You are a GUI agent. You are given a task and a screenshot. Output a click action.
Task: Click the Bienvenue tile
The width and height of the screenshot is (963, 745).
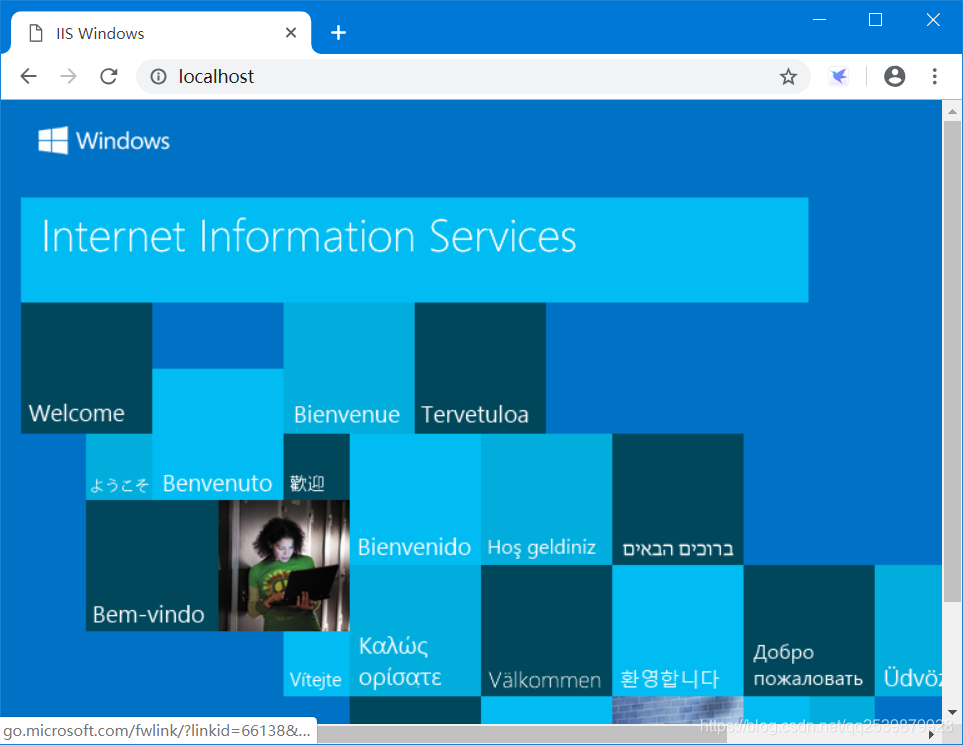click(x=349, y=368)
